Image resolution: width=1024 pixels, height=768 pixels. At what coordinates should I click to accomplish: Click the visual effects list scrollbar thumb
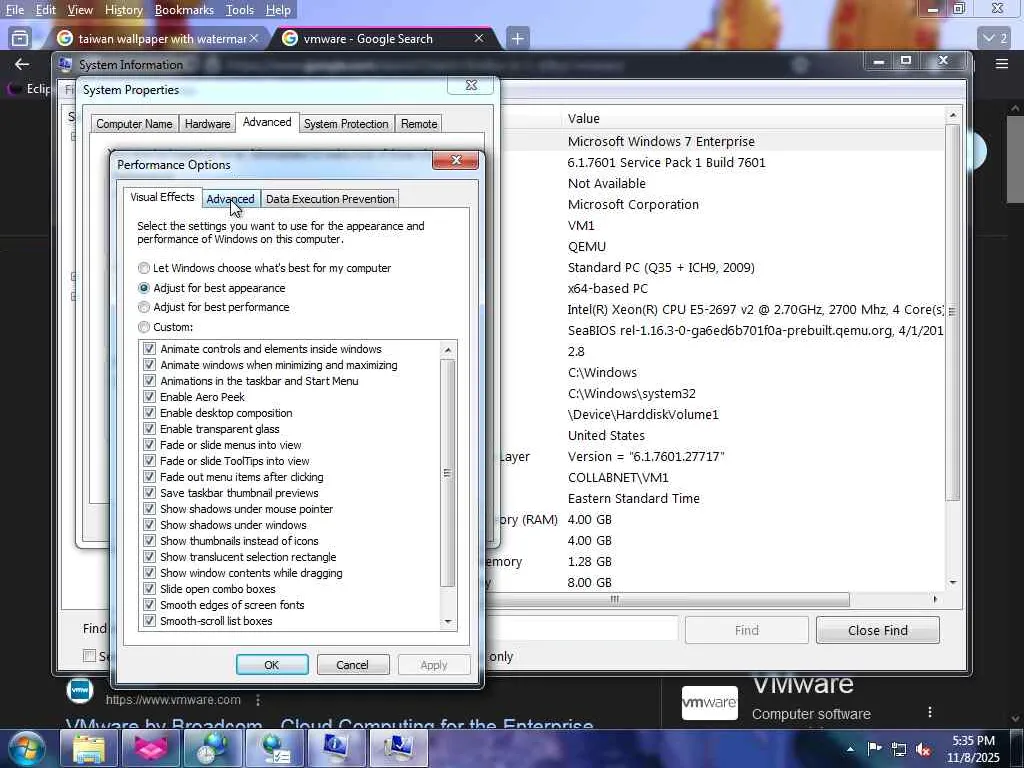click(447, 473)
